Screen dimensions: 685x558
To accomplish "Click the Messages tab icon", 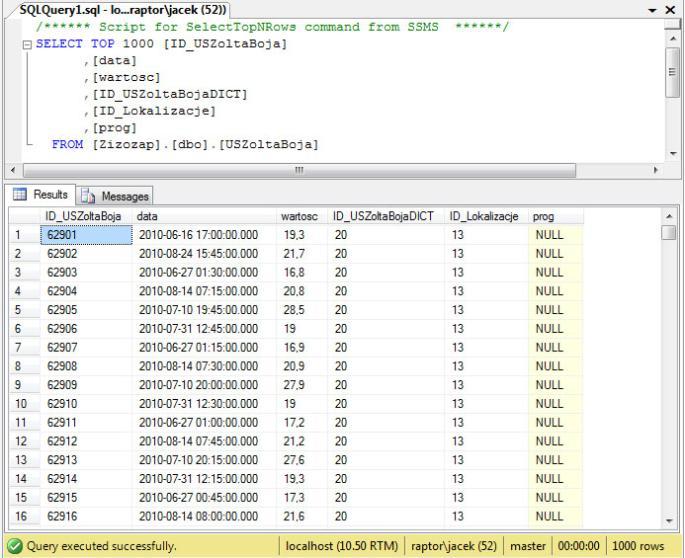I will click(x=88, y=197).
